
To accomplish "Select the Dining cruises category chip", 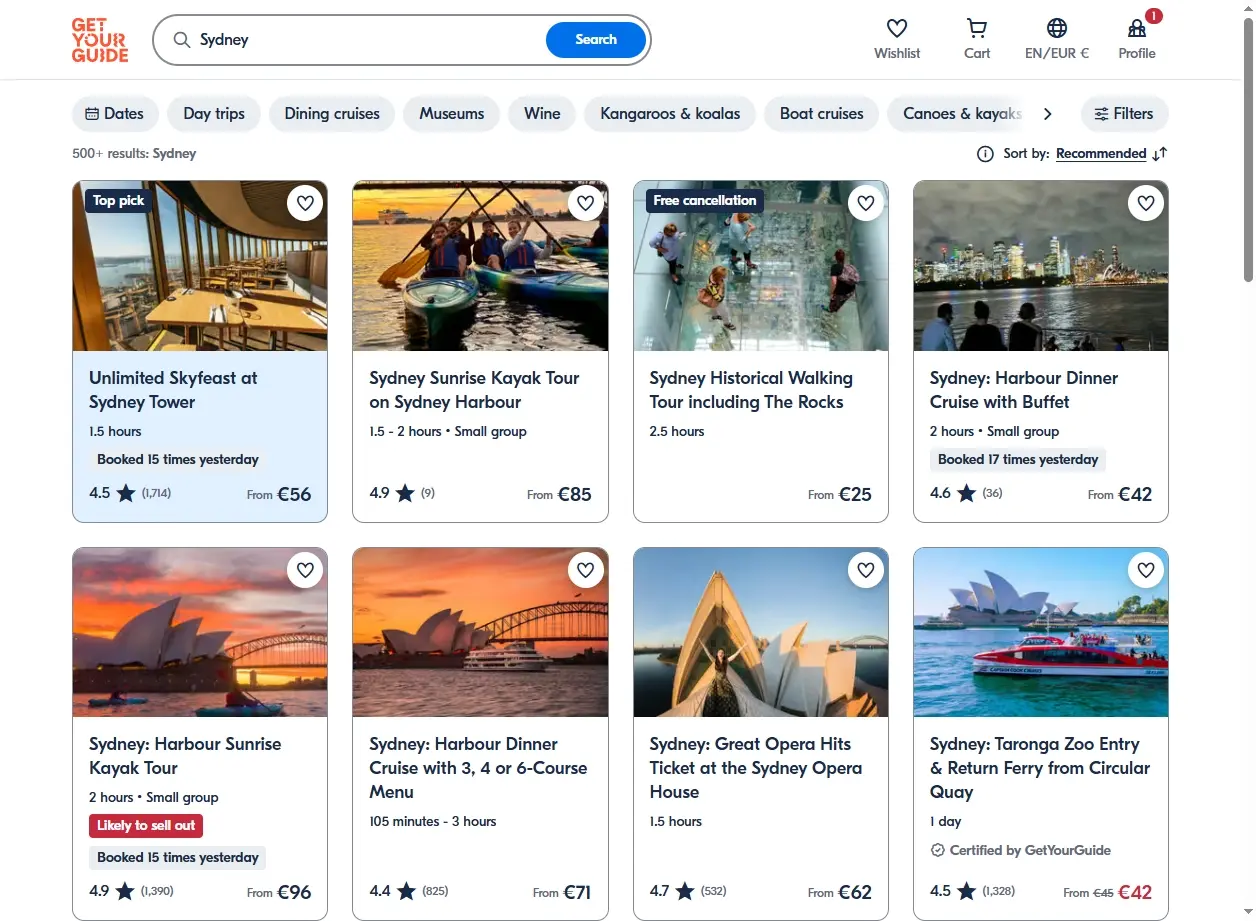I will (332, 114).
